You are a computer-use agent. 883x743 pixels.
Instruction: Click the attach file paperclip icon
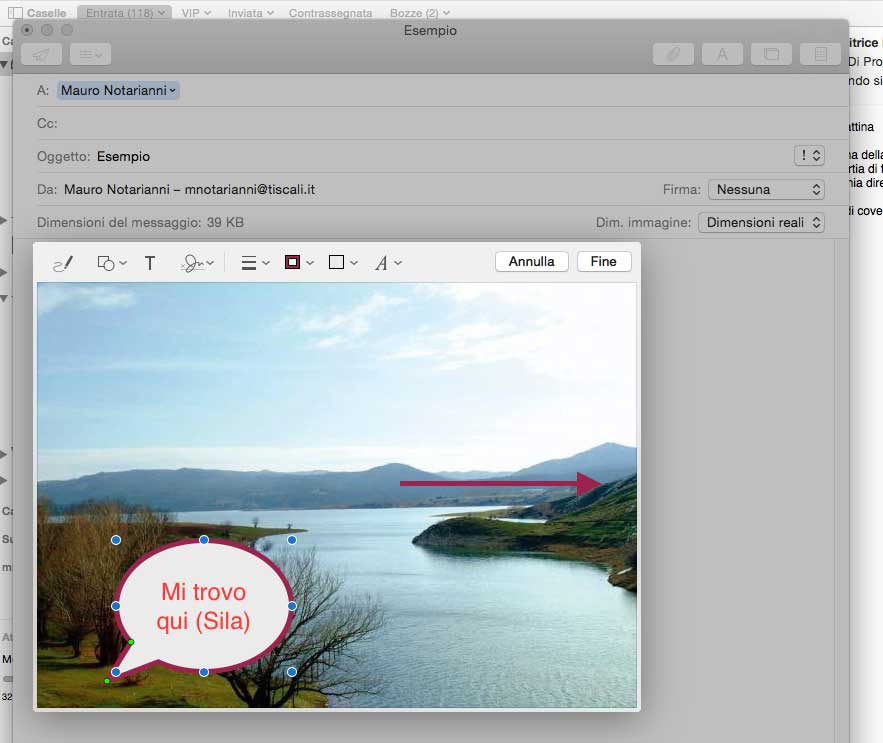pyautogui.click(x=673, y=54)
